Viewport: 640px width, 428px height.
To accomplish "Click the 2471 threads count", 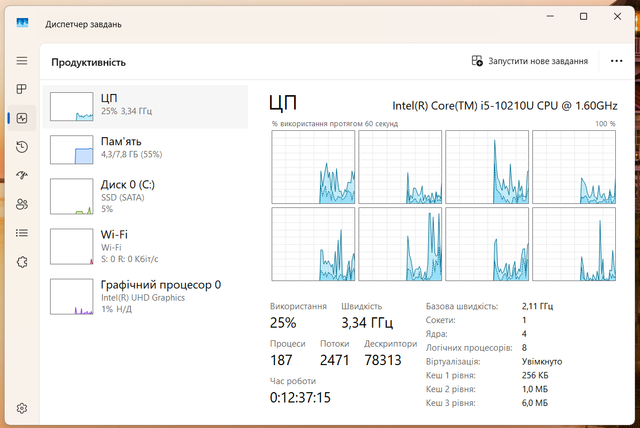I will pos(334,360).
